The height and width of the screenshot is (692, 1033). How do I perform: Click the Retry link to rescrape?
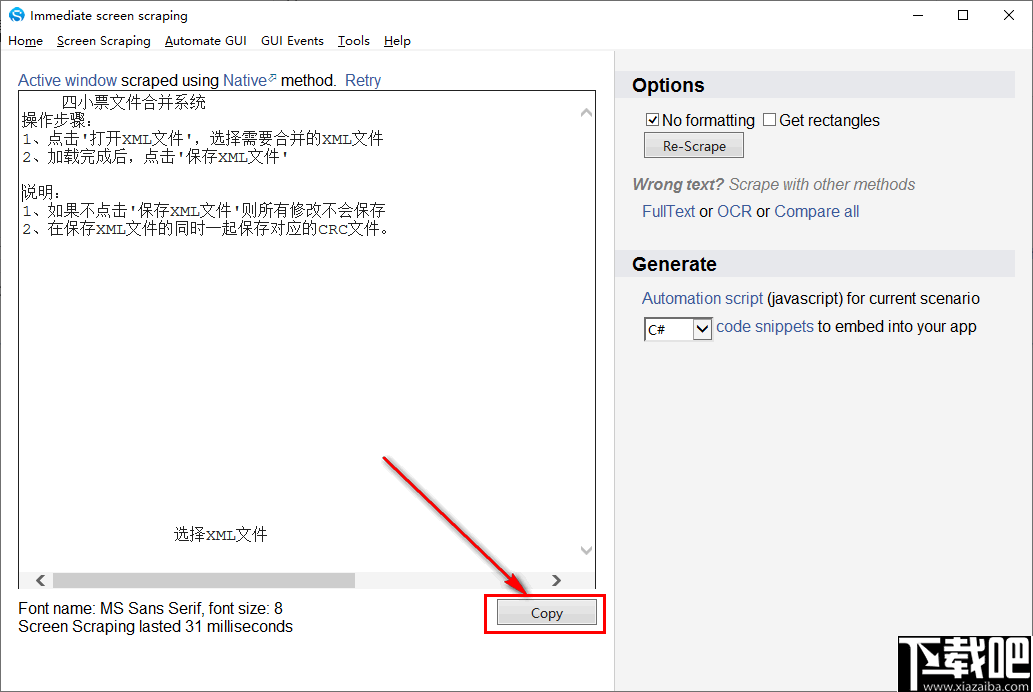pyautogui.click(x=362, y=80)
